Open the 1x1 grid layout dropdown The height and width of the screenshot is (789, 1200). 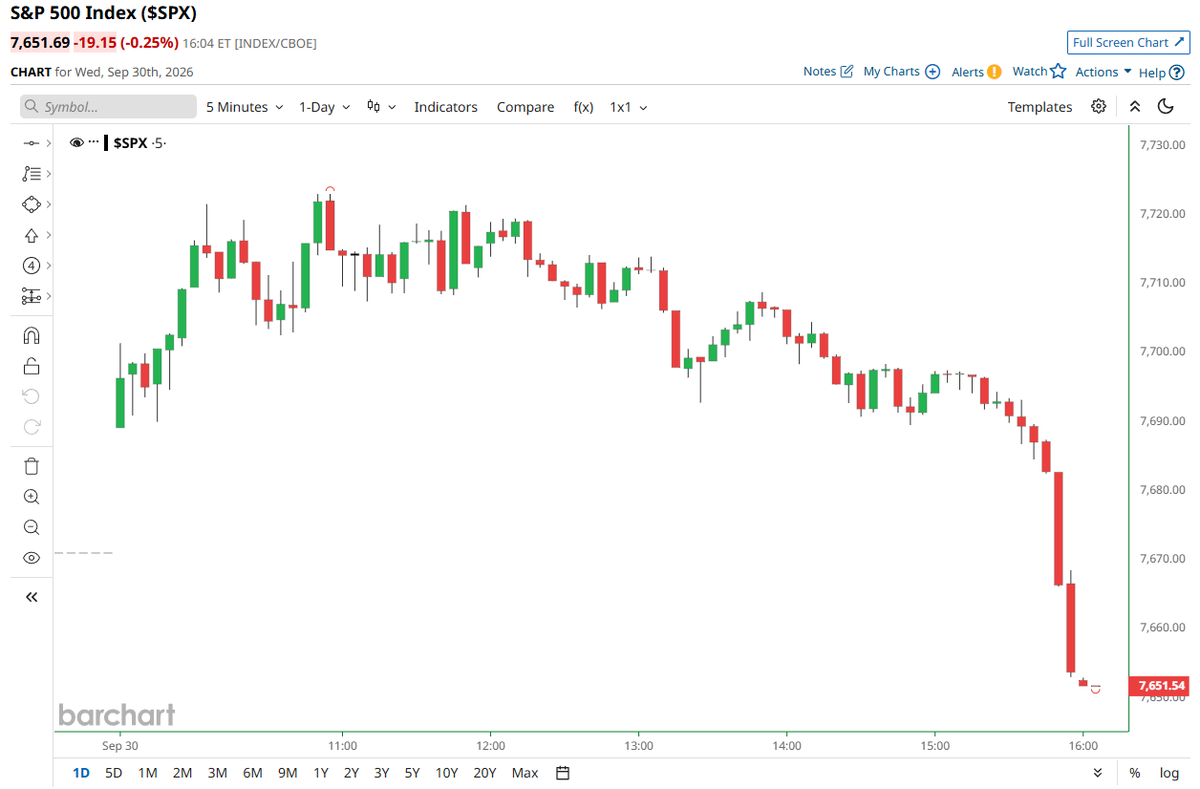(x=628, y=107)
